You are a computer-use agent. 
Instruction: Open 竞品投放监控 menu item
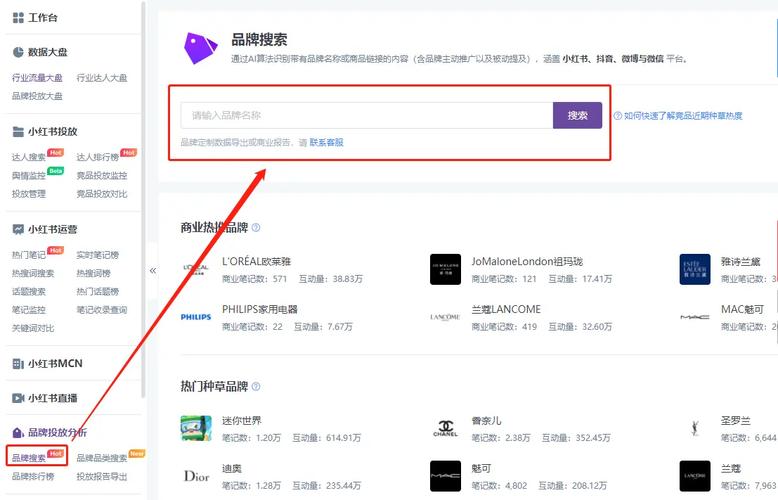tap(102, 176)
